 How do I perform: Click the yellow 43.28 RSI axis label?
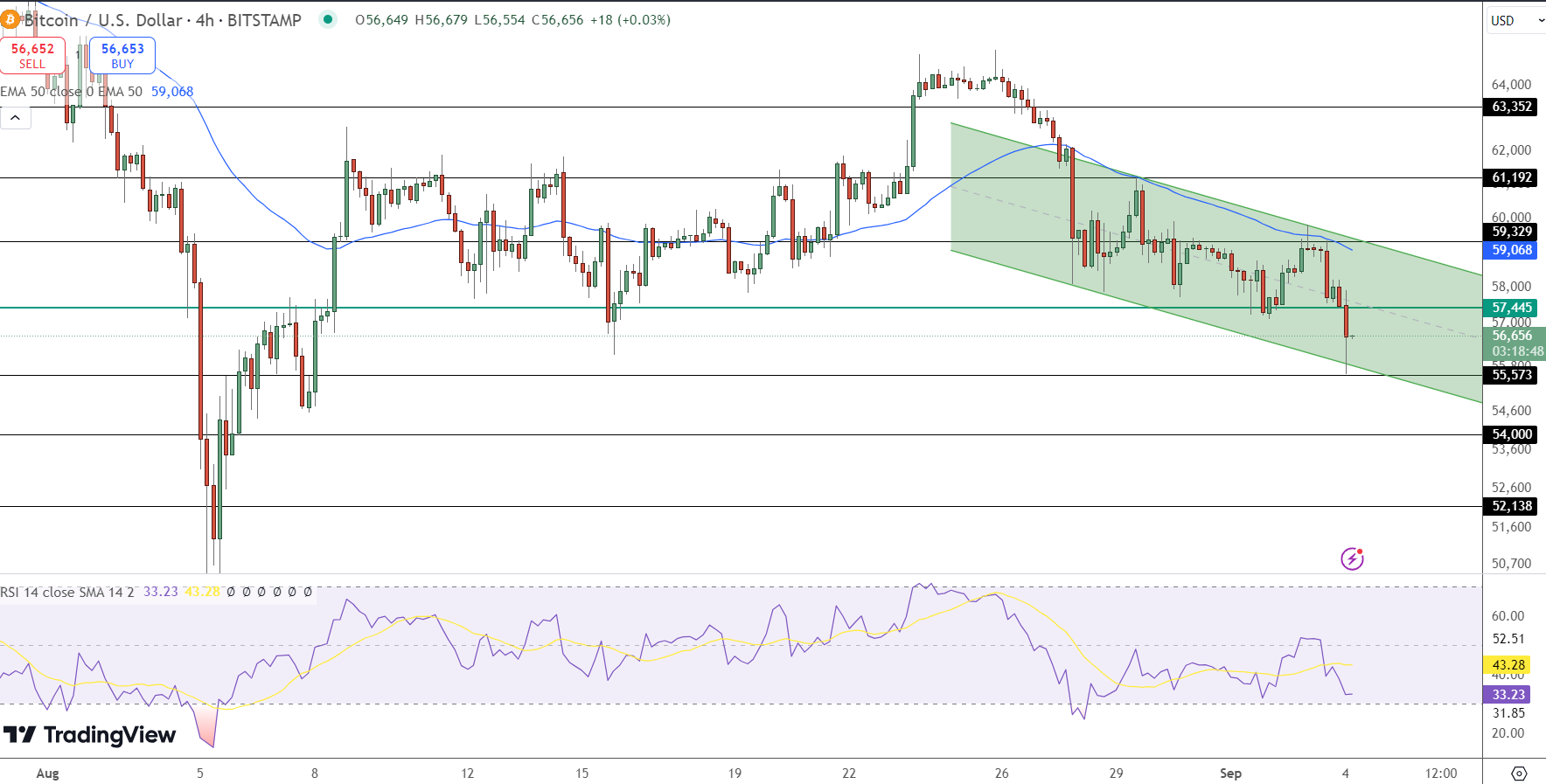pyautogui.click(x=1508, y=665)
